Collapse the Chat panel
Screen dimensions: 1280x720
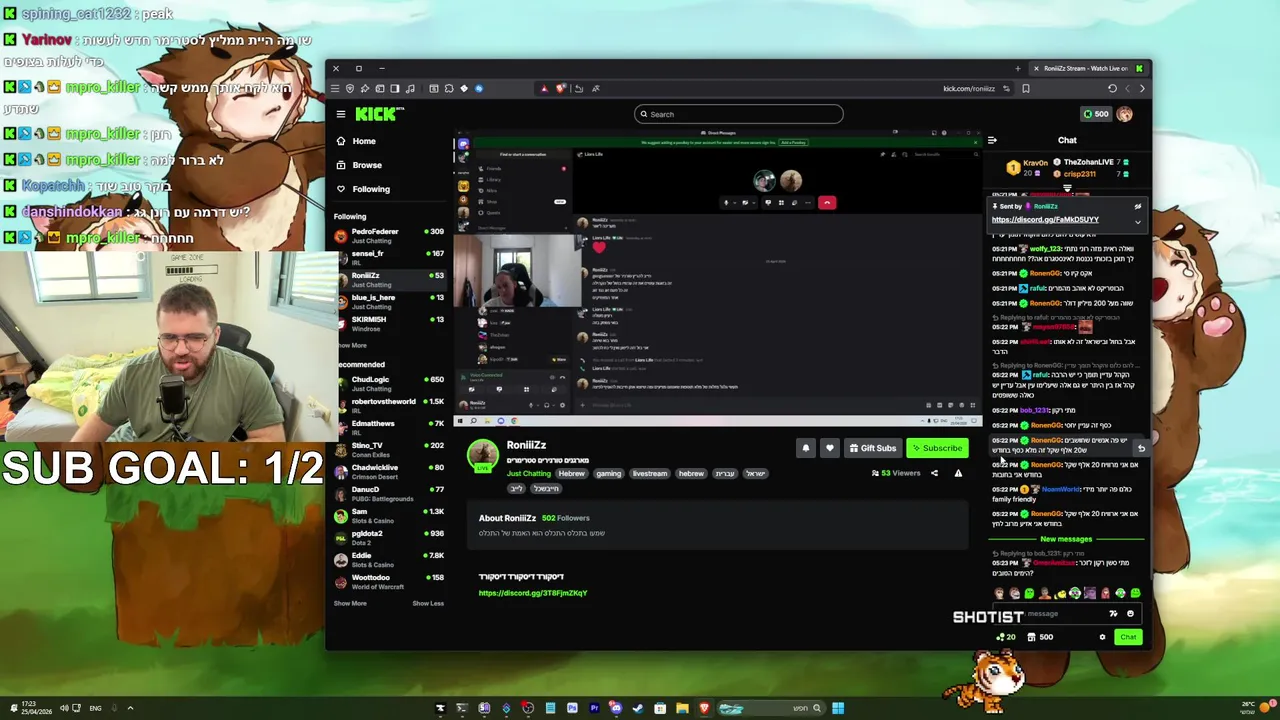[x=992, y=141]
